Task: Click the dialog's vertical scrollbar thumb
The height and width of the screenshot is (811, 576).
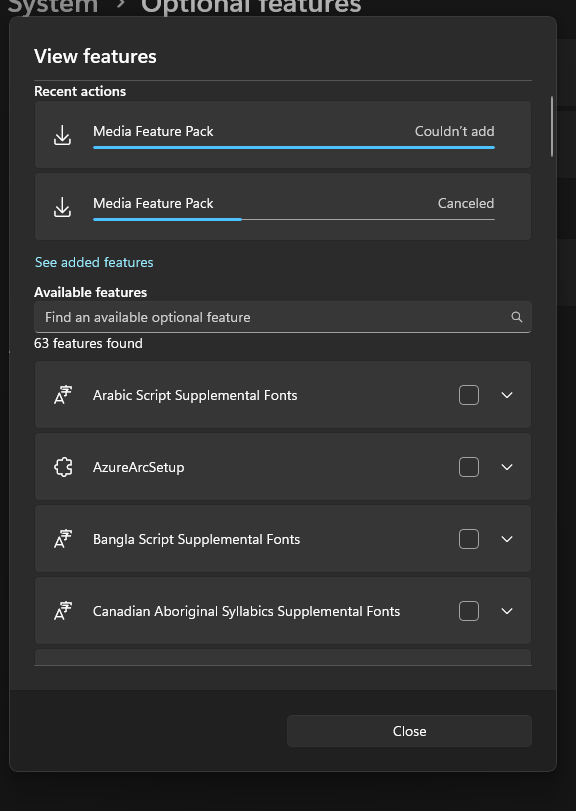Action: pyautogui.click(x=552, y=126)
